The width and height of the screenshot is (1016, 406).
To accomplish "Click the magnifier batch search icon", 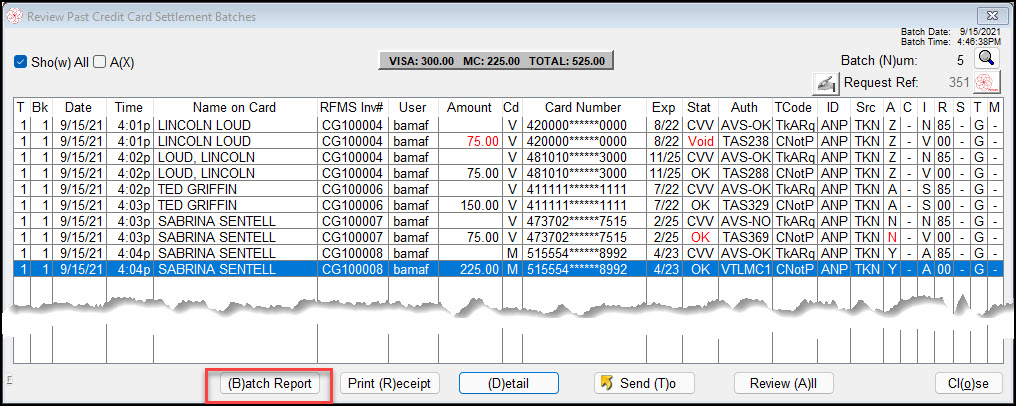I will coord(987,59).
